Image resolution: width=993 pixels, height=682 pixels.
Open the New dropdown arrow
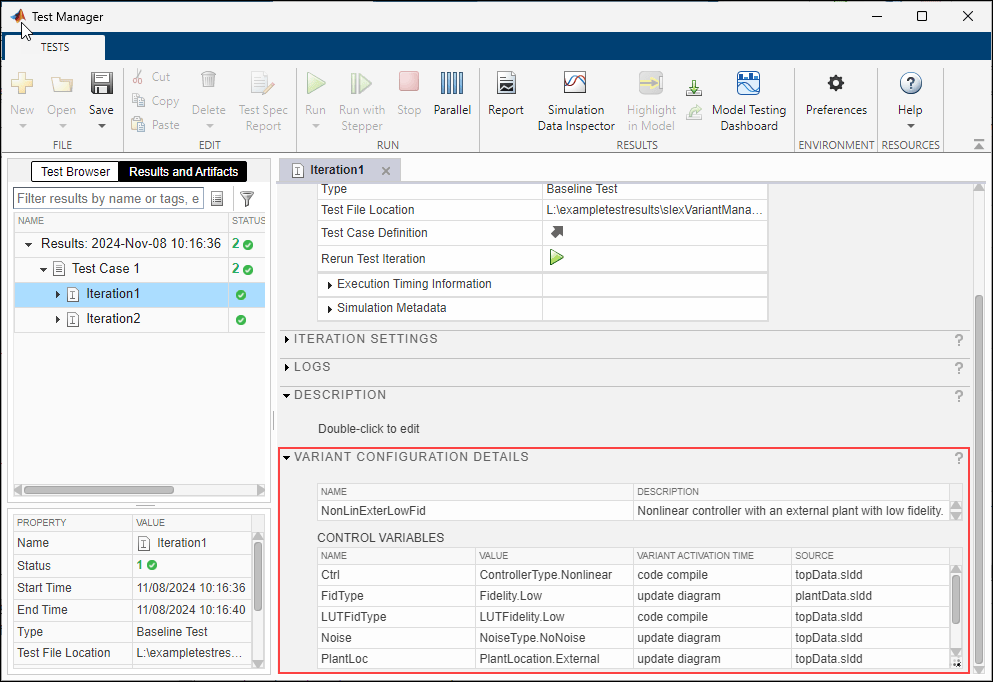[22, 126]
